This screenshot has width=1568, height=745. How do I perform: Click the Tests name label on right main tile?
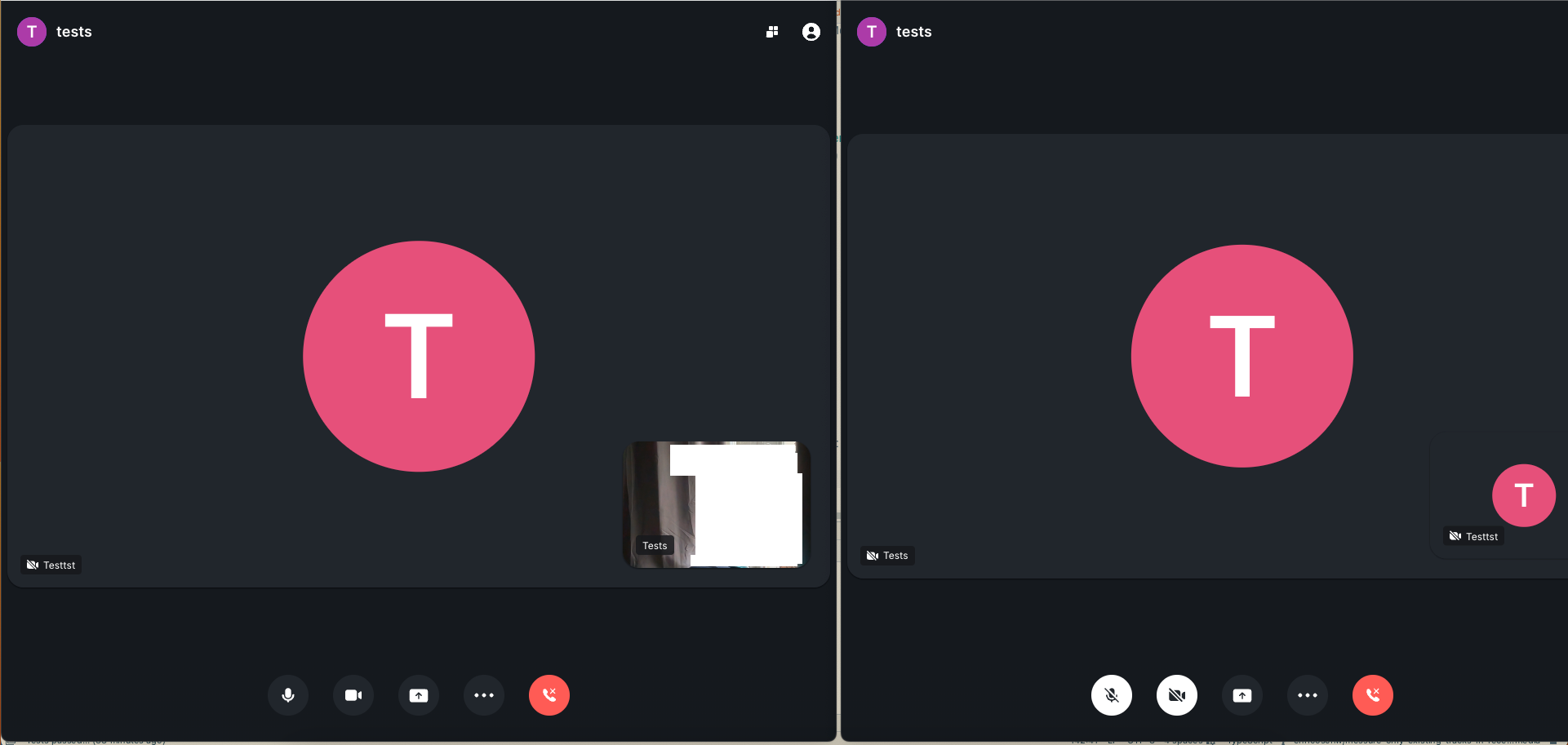point(888,556)
